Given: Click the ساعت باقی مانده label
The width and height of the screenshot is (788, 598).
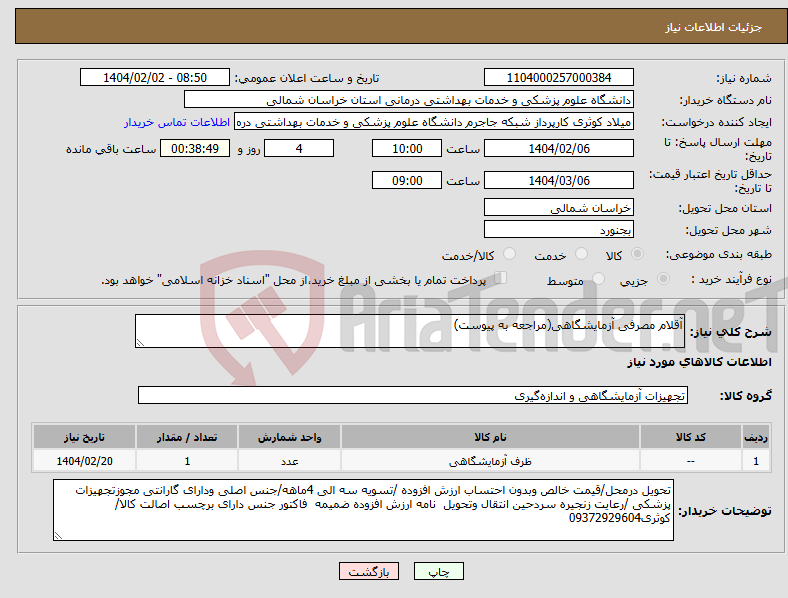Looking at the screenshot, I should click(111, 149).
